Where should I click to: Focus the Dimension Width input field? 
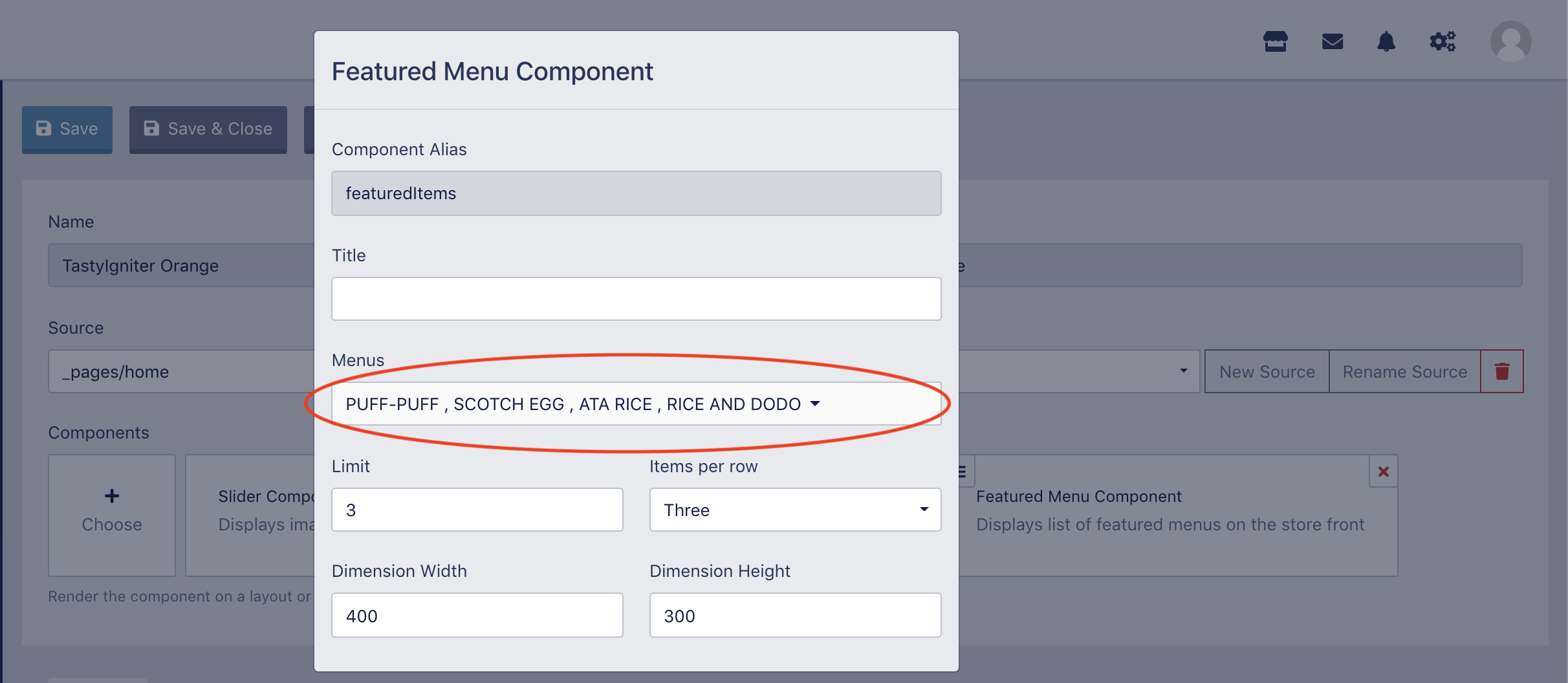(477, 615)
